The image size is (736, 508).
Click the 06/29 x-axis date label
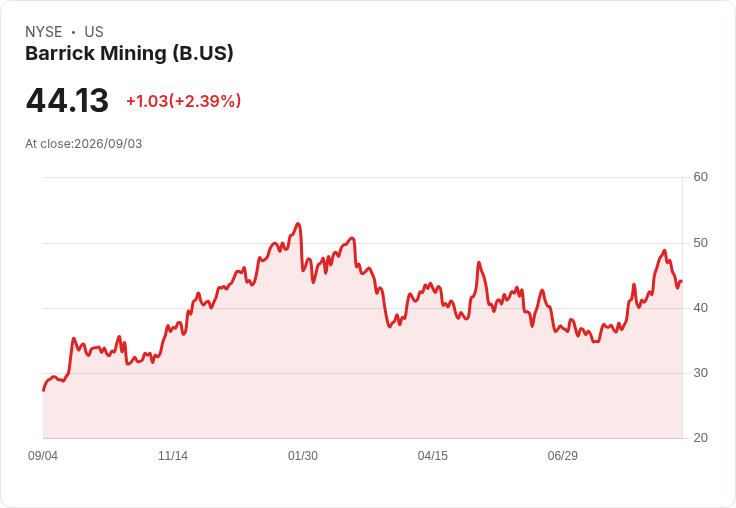click(563, 455)
